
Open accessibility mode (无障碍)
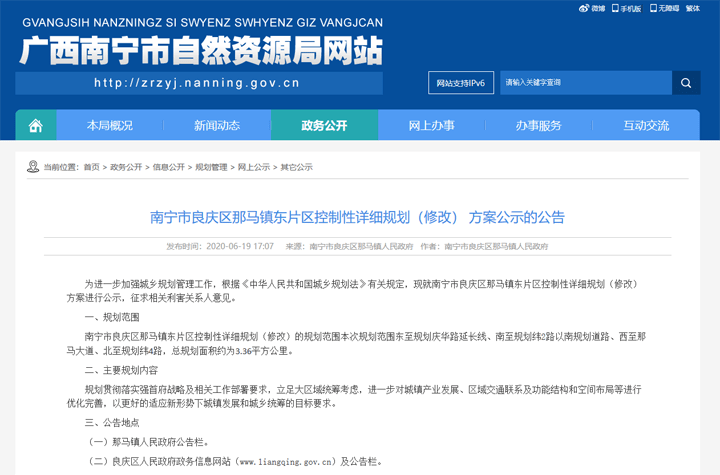[x=664, y=8]
